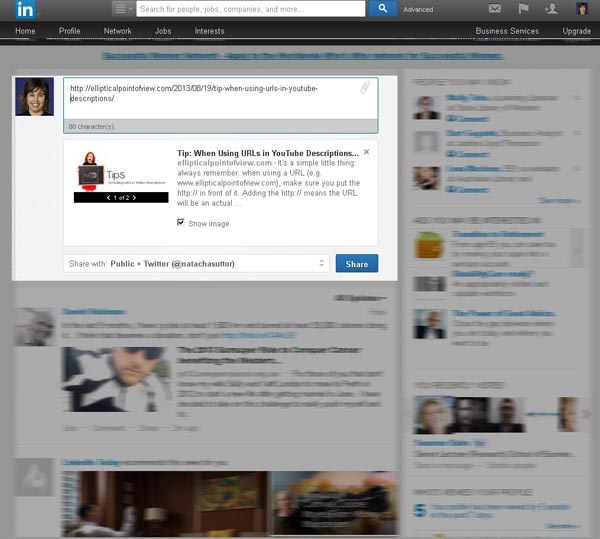Screen dimensions: 600x539
Task: Click the LinkedIn logo
Action: click(x=26, y=10)
